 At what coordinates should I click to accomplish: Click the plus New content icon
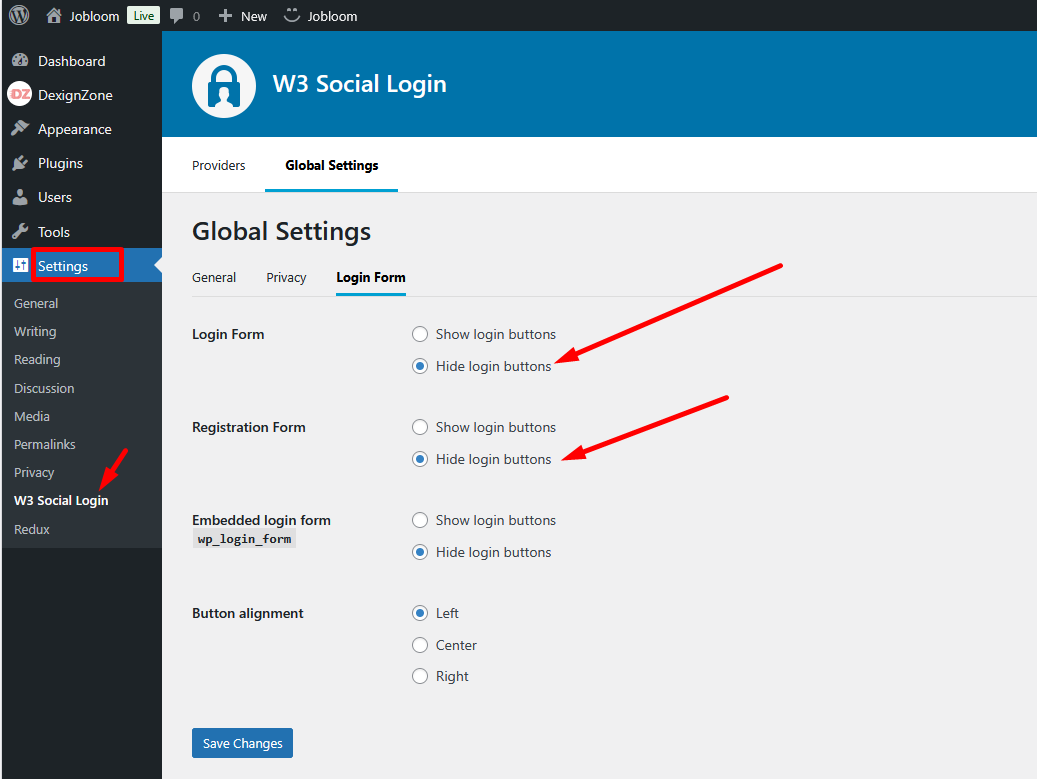coord(225,16)
